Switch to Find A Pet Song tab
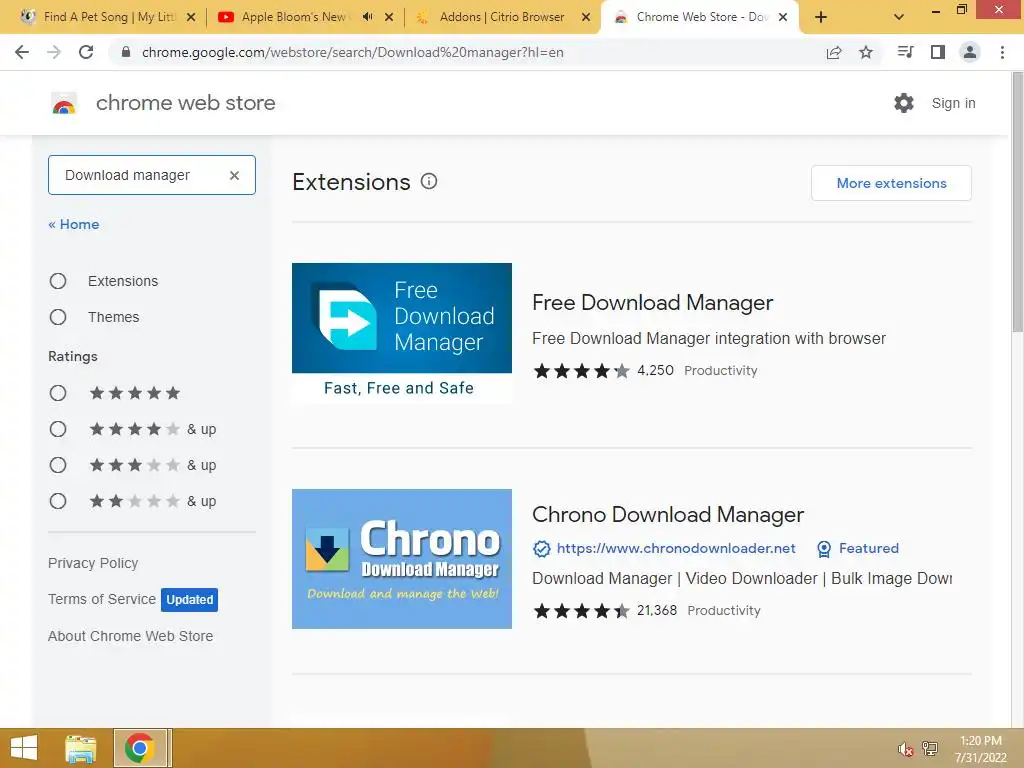This screenshot has height=768, width=1024. (x=108, y=17)
